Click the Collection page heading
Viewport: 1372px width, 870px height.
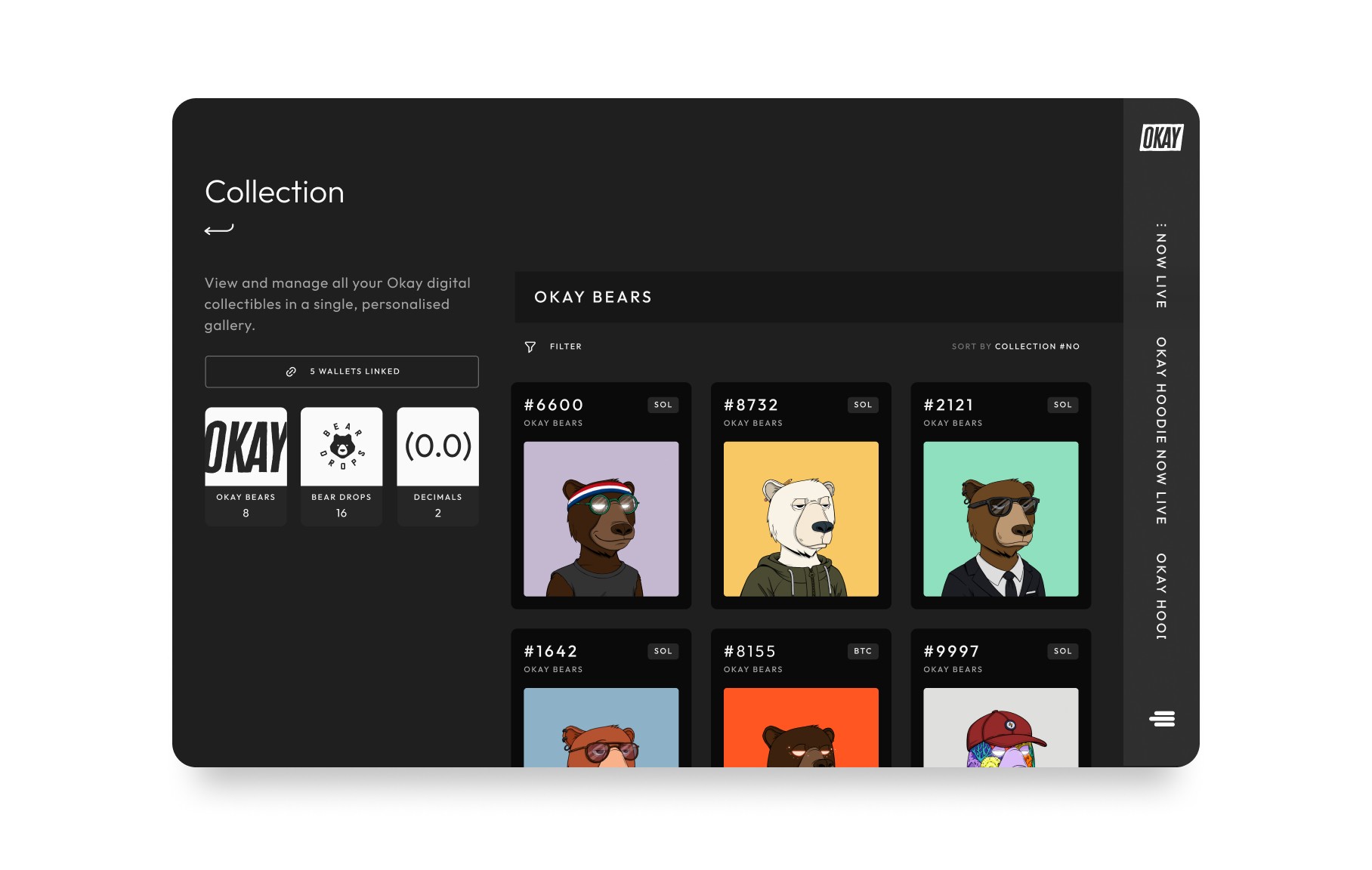tap(275, 193)
